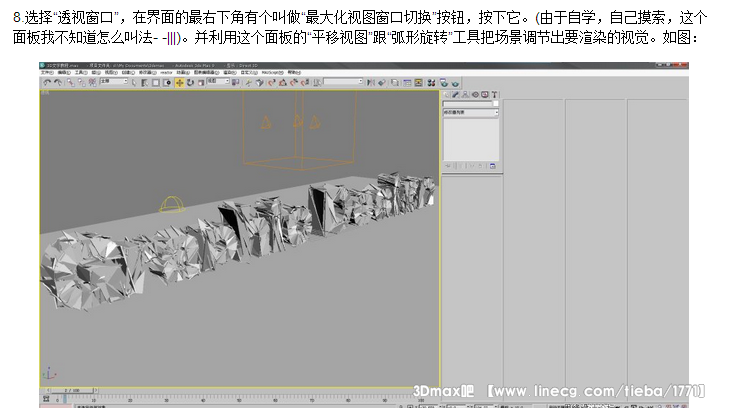The width and height of the screenshot is (734, 408).
Task: Switch to the Display command panel tab
Action: click(x=484, y=94)
